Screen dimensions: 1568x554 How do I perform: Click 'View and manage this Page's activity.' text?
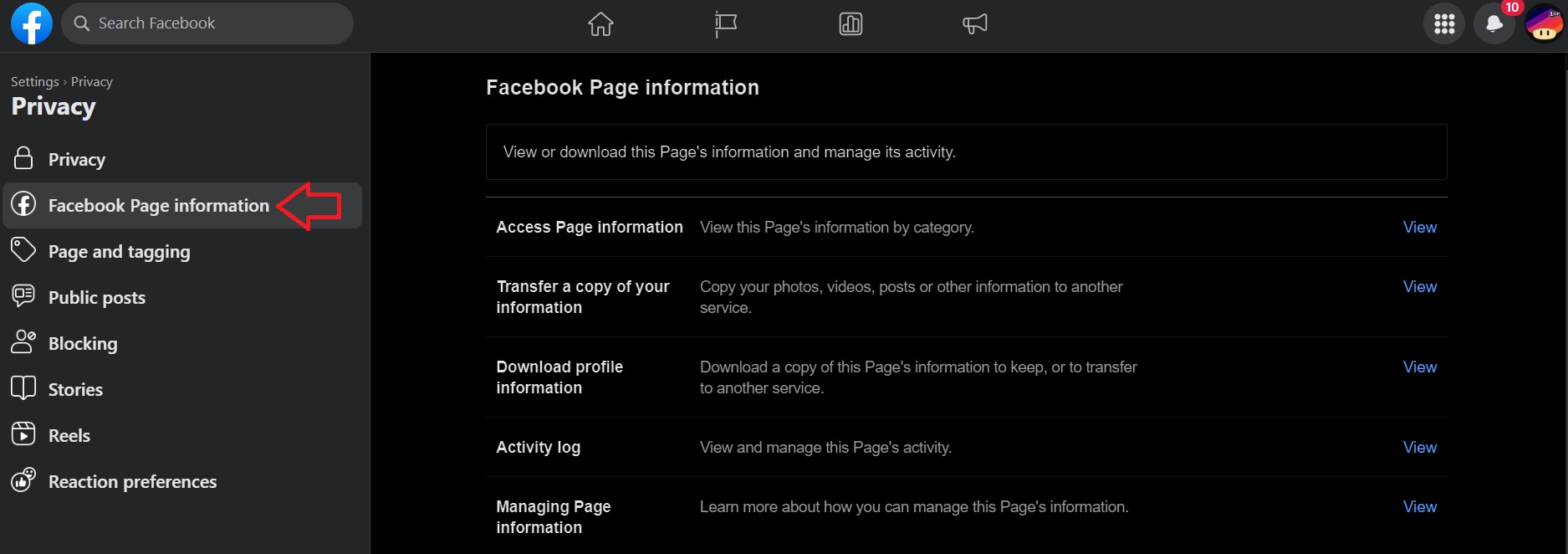(x=825, y=448)
